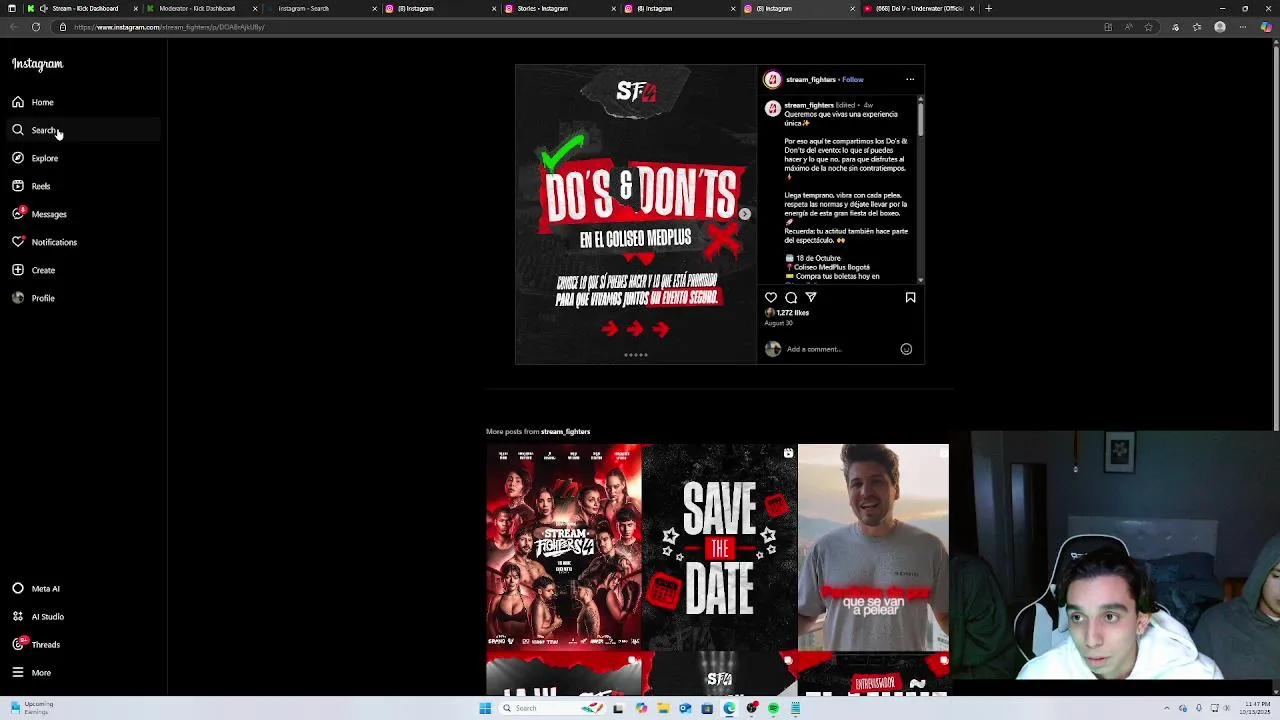Click the Create plus icon
Viewport: 1280px width, 720px height.
point(18,270)
